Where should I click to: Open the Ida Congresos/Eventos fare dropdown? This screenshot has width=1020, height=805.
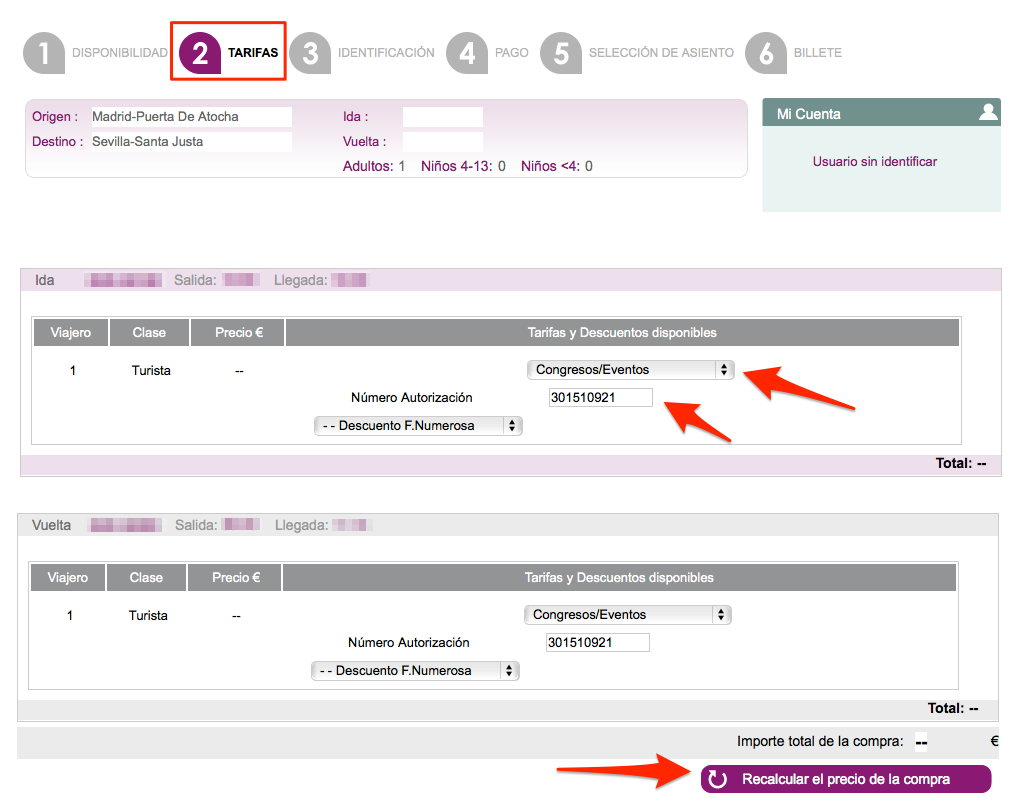(x=630, y=370)
